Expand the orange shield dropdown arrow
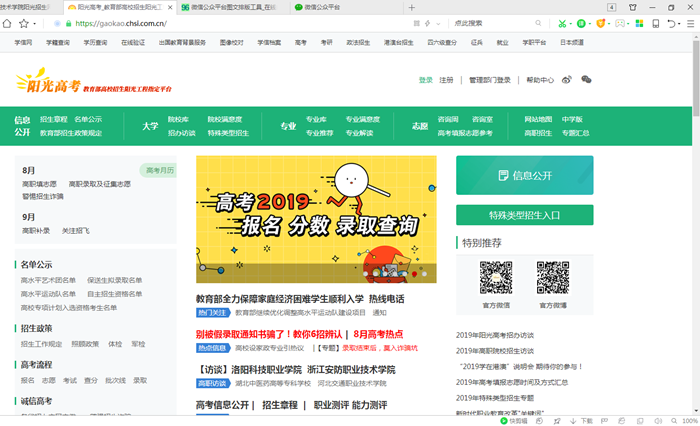The width and height of the screenshot is (700, 426). (609, 24)
